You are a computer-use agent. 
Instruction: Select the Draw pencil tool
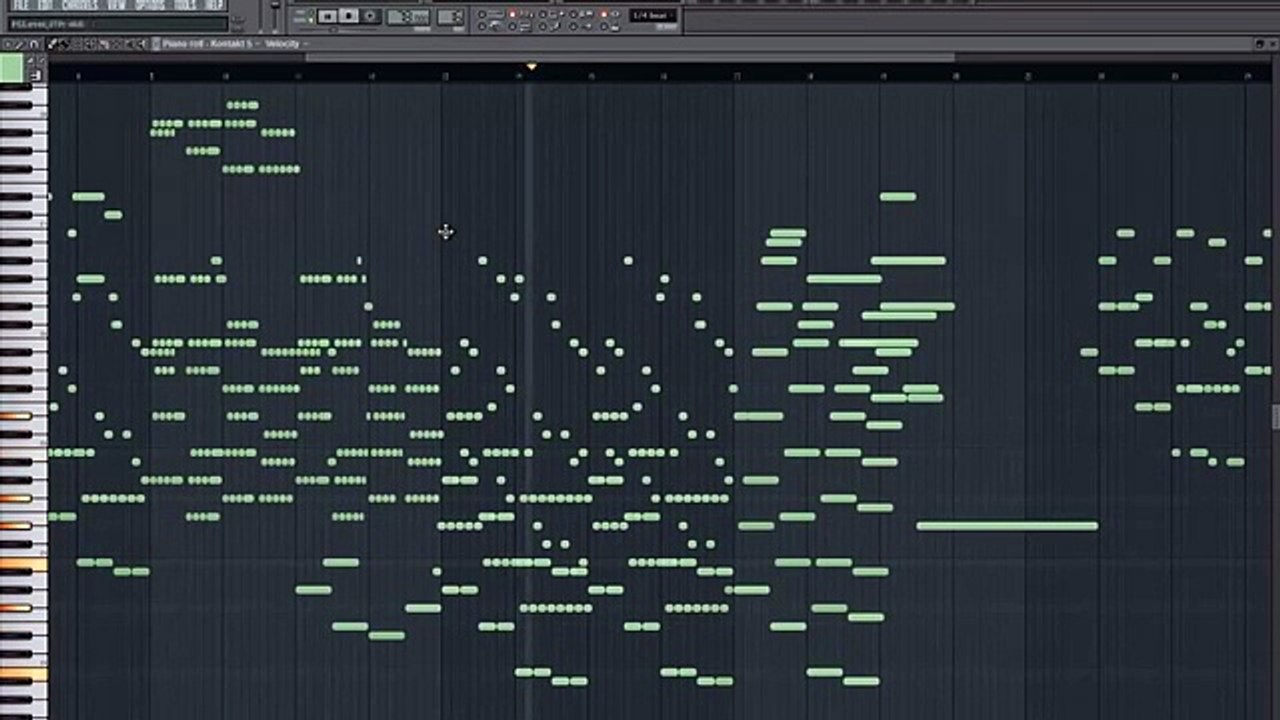coord(51,44)
